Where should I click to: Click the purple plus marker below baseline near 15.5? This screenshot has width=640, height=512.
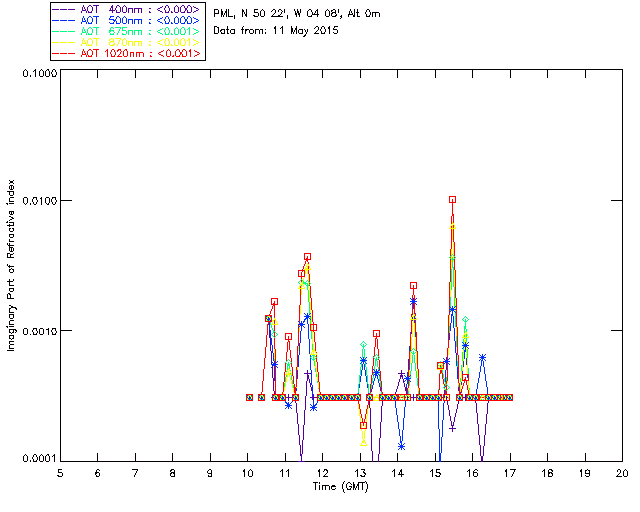pos(452,428)
